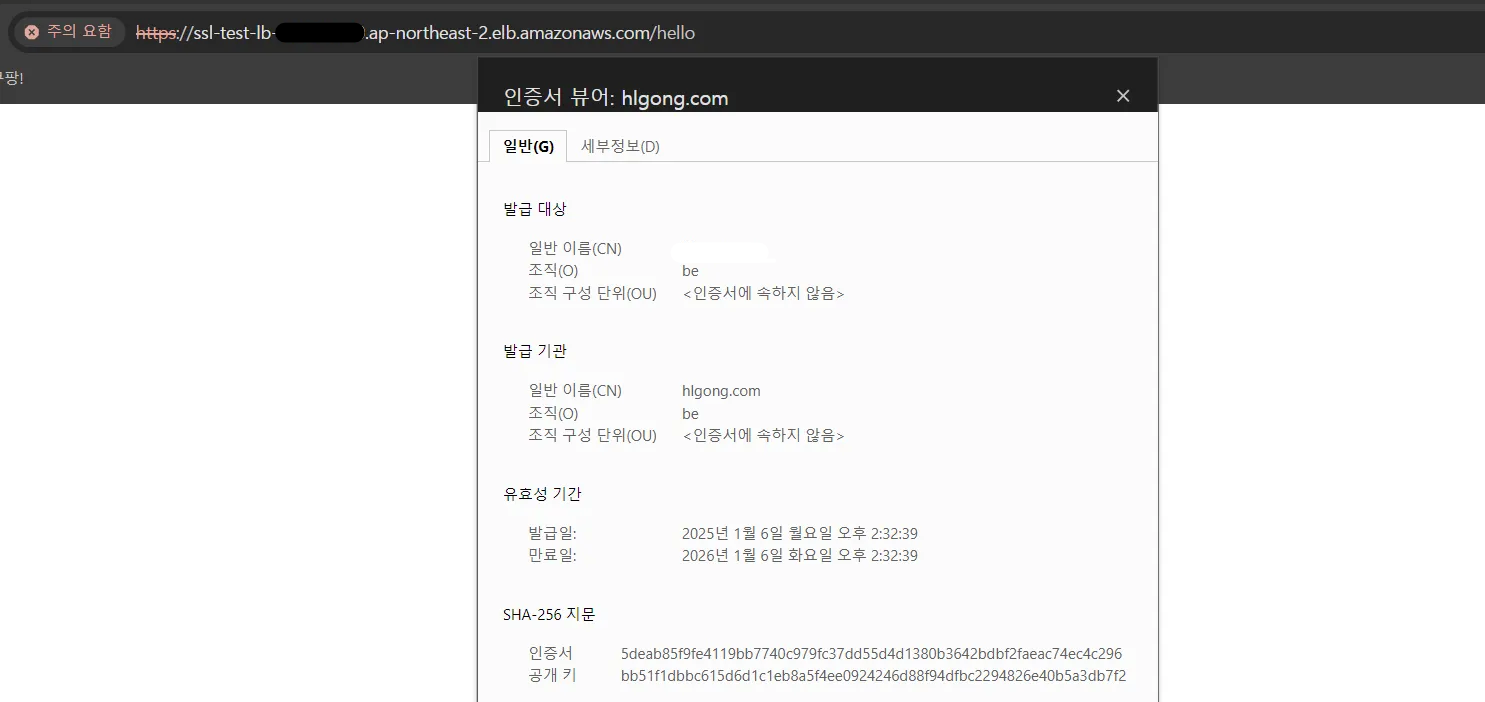Click the public key fingerprint starting with bb51f1db
The image size is (1485, 702).
coord(873,676)
